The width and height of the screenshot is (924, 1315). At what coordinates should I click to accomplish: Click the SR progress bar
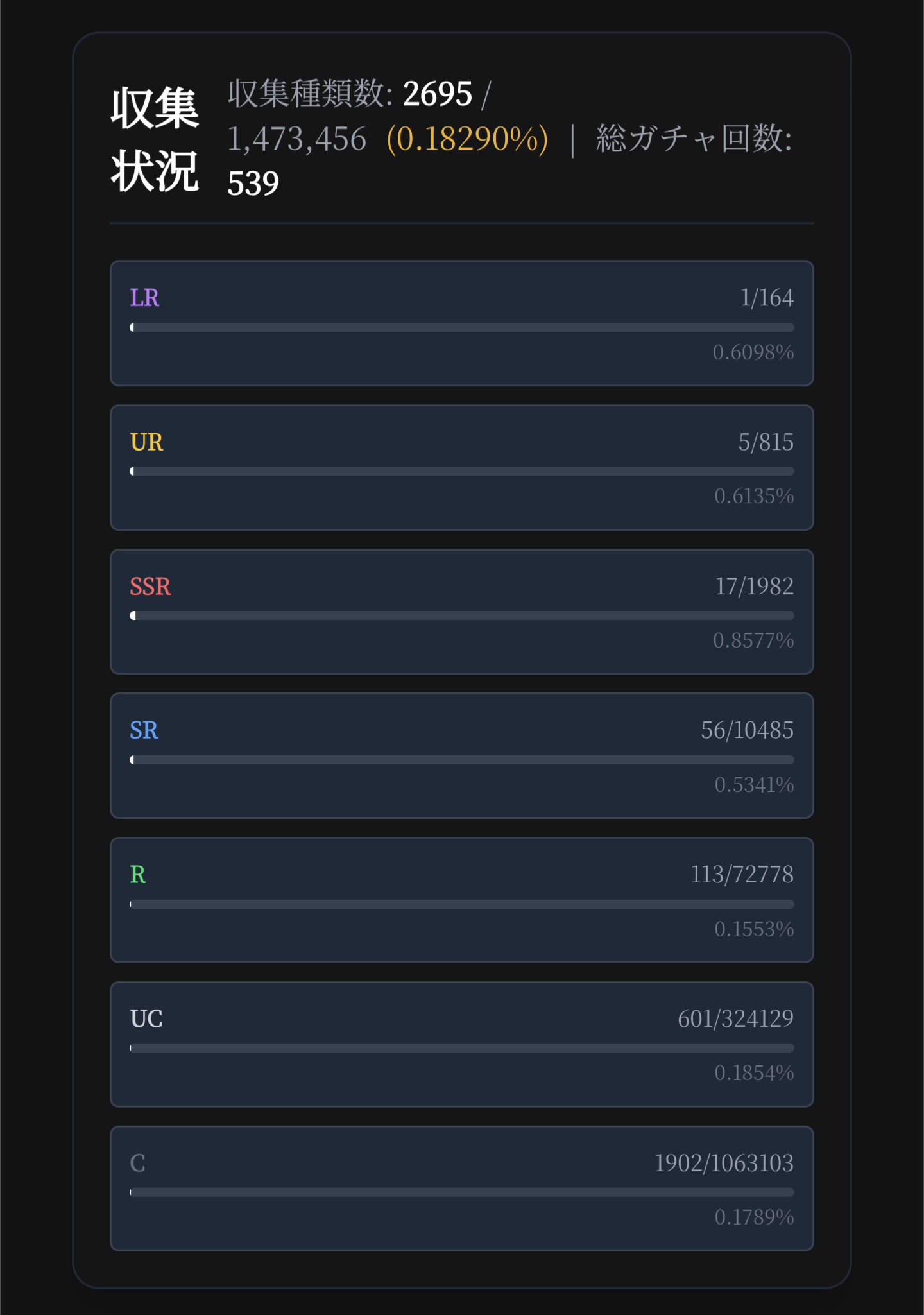[x=462, y=760]
